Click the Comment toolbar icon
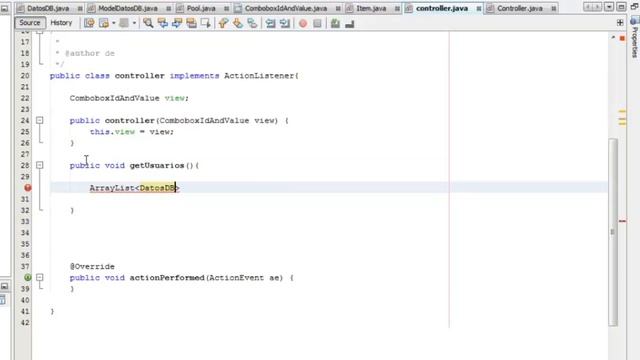The width and height of the screenshot is (640, 360). pos(335,23)
